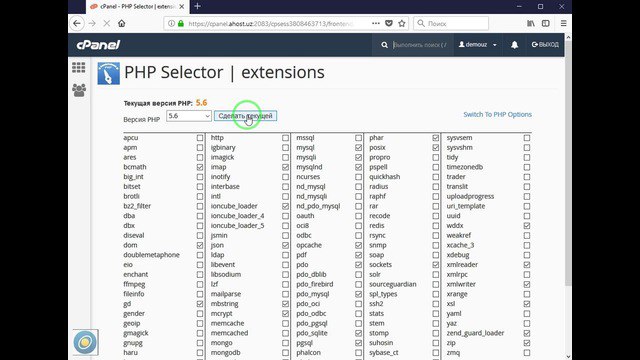Click the green padlock security icon

pos(181,24)
